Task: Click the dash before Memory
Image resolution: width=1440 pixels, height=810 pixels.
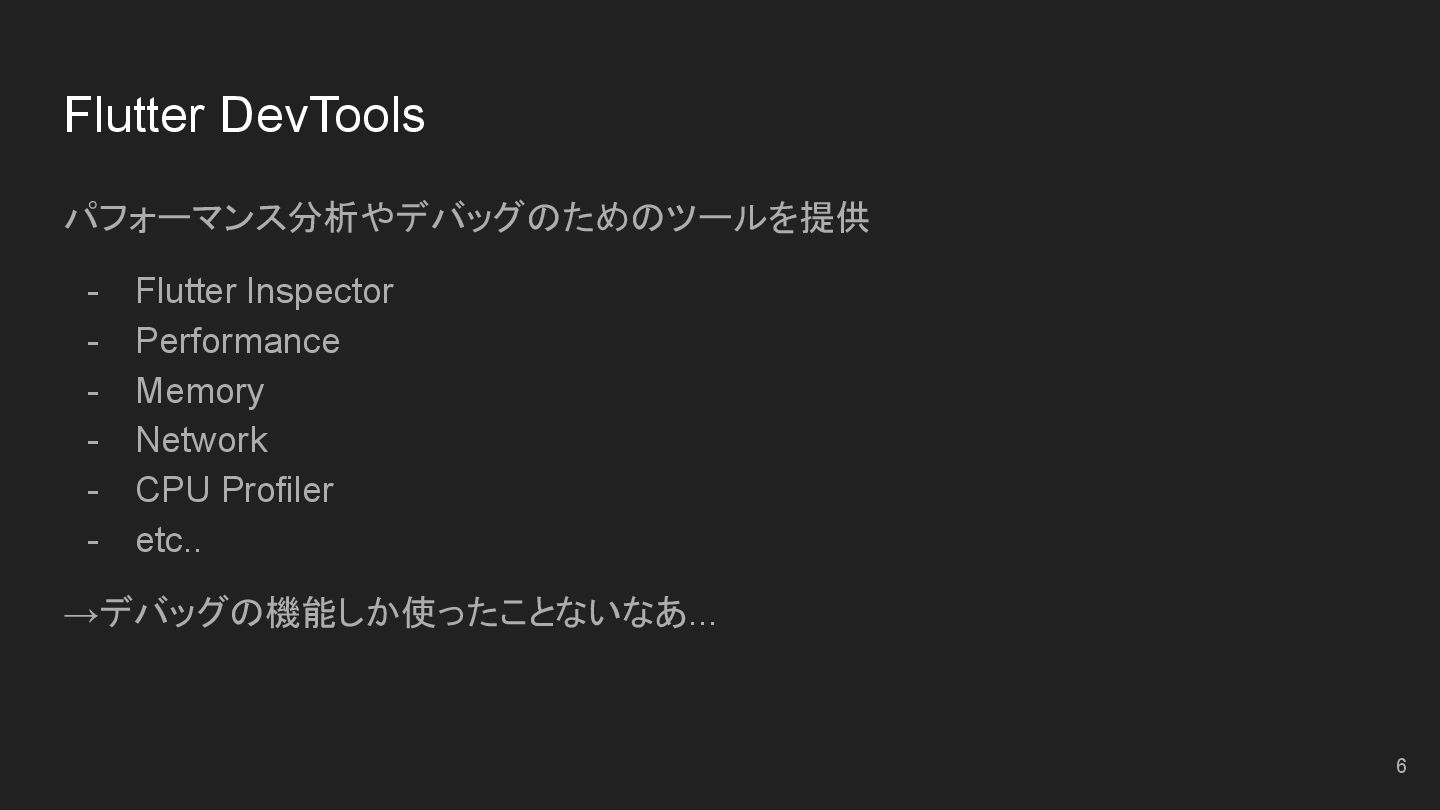Action: point(93,393)
